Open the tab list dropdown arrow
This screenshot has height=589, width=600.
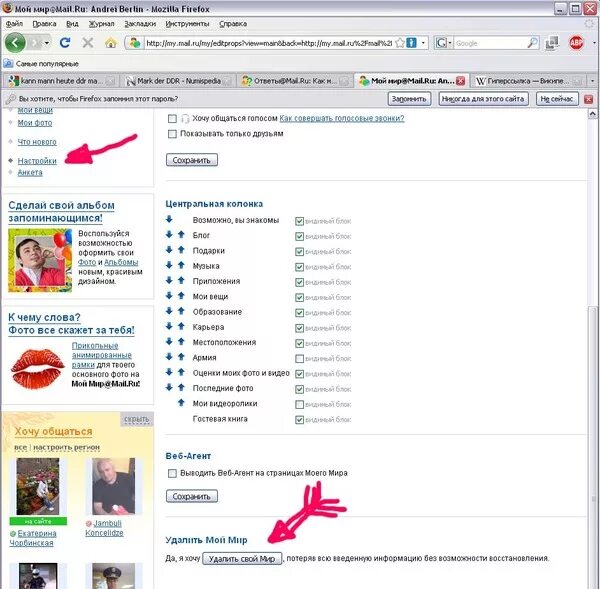coord(593,81)
